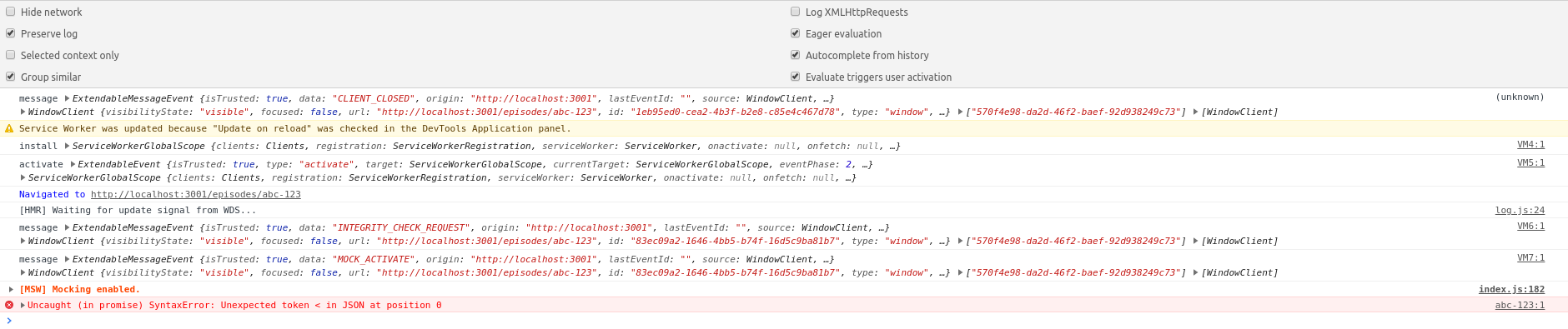Open source link VM4:1
This screenshot has width=1568, height=329.
click(1530, 144)
